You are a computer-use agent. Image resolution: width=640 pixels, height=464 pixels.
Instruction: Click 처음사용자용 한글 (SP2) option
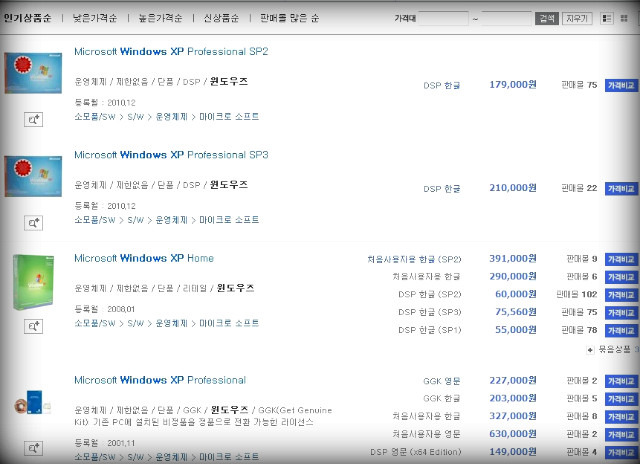[x=414, y=259]
